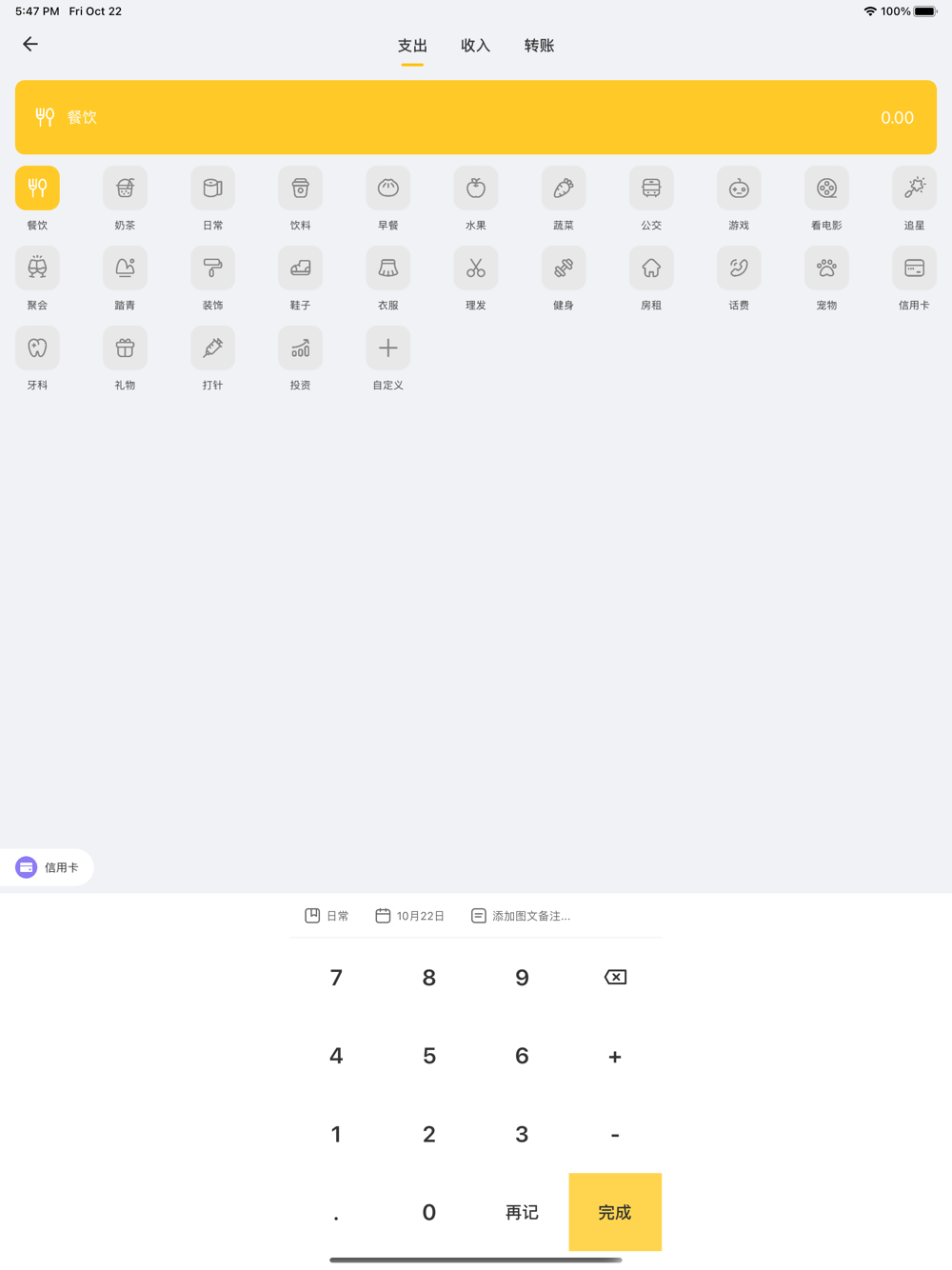The height and width of the screenshot is (1270, 952).
Task: Add a 自定义 custom category
Action: [x=388, y=348]
